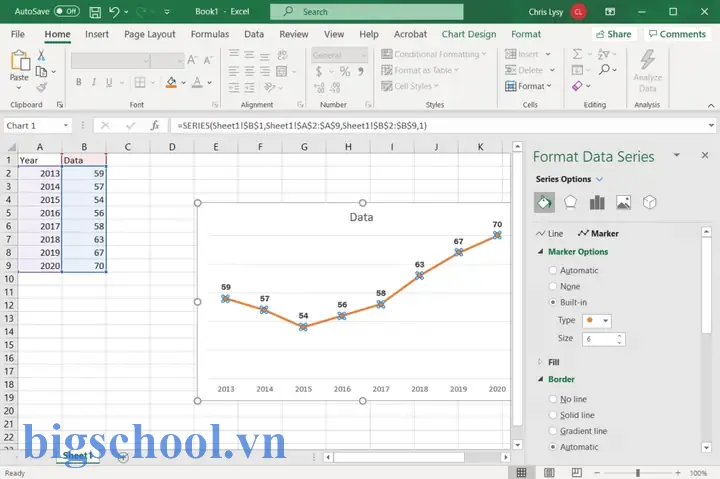Click the zoom slider handle
720x479 pixels.
pos(638,473)
